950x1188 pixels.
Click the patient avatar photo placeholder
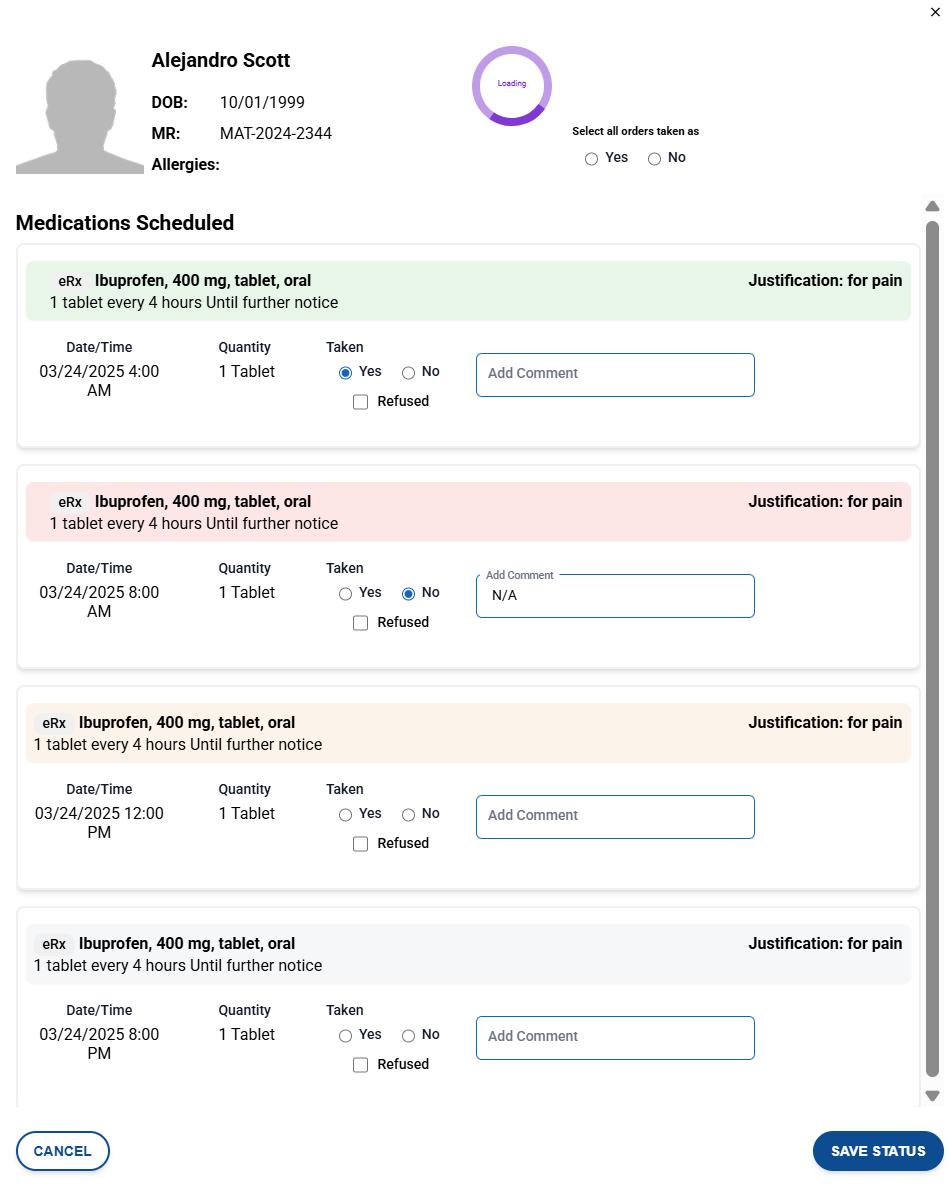tap(80, 116)
